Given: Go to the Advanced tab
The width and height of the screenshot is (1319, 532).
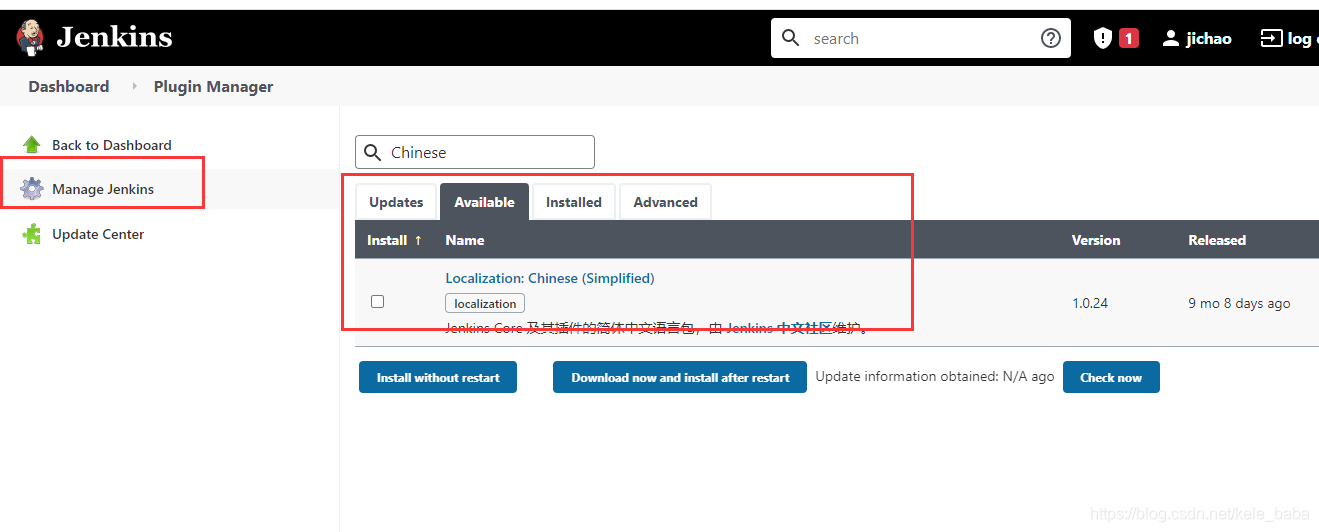Looking at the screenshot, I should tap(665, 202).
